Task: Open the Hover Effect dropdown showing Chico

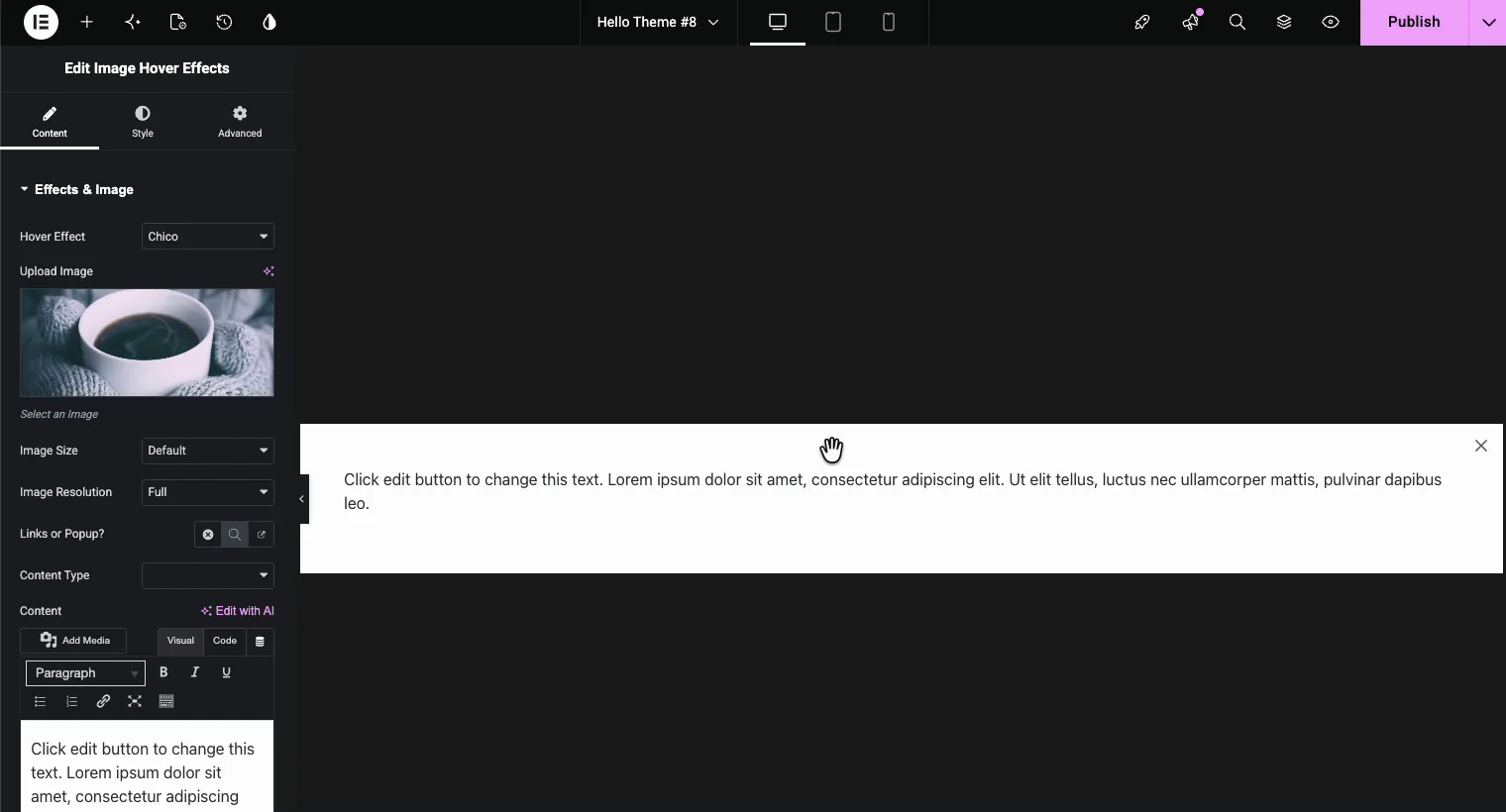Action: pos(208,237)
